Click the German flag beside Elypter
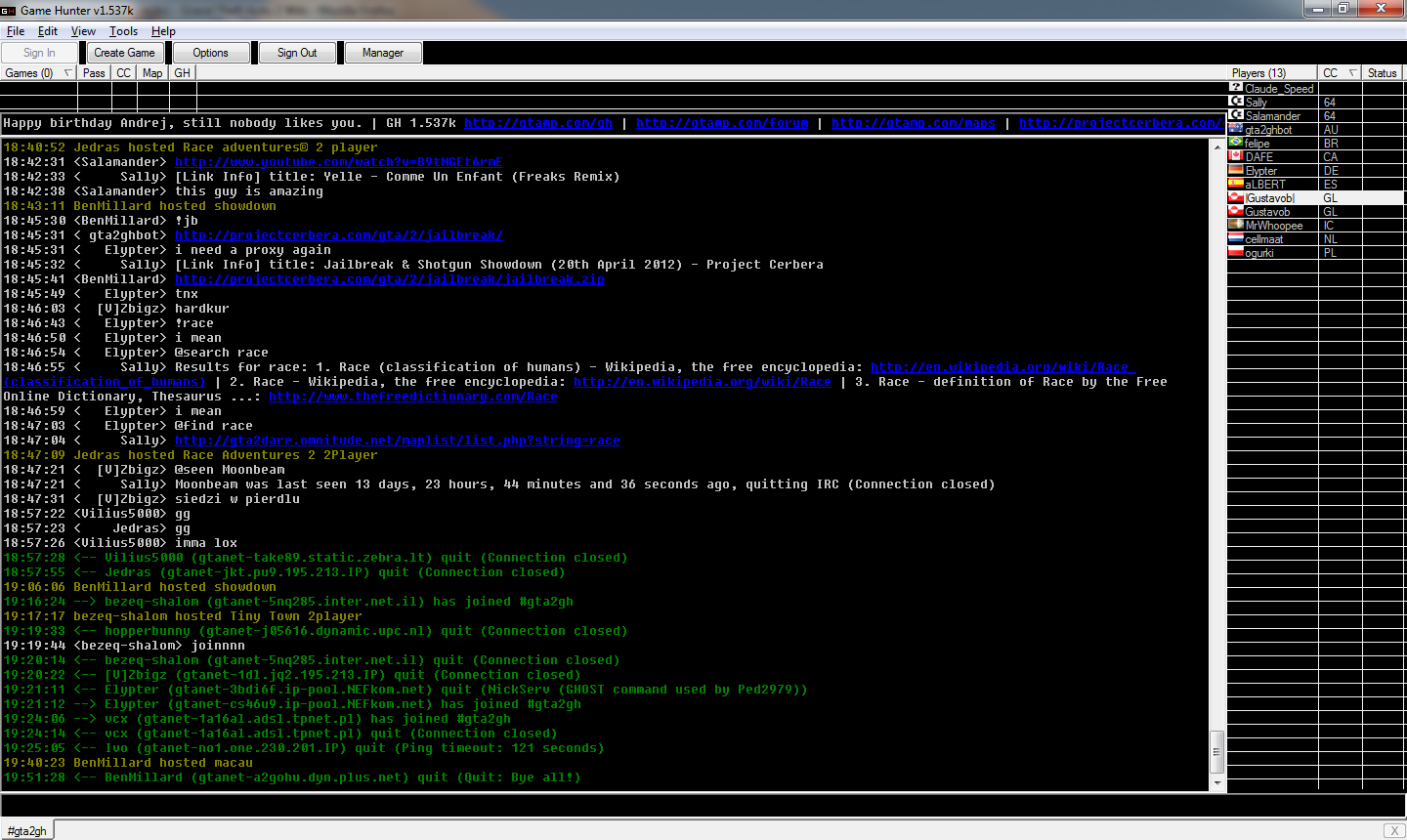Viewport: 1407px width, 840px height. click(1236, 169)
